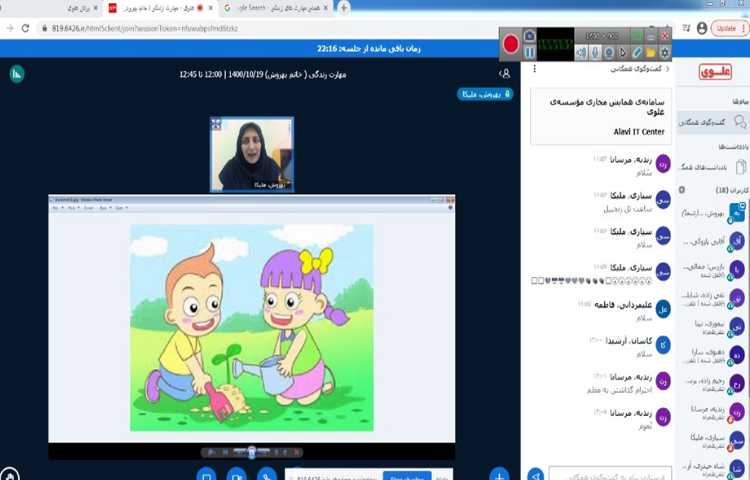Screen dimensions: 750x480
Task: Click the third user avatar in users list
Action: click(737, 269)
